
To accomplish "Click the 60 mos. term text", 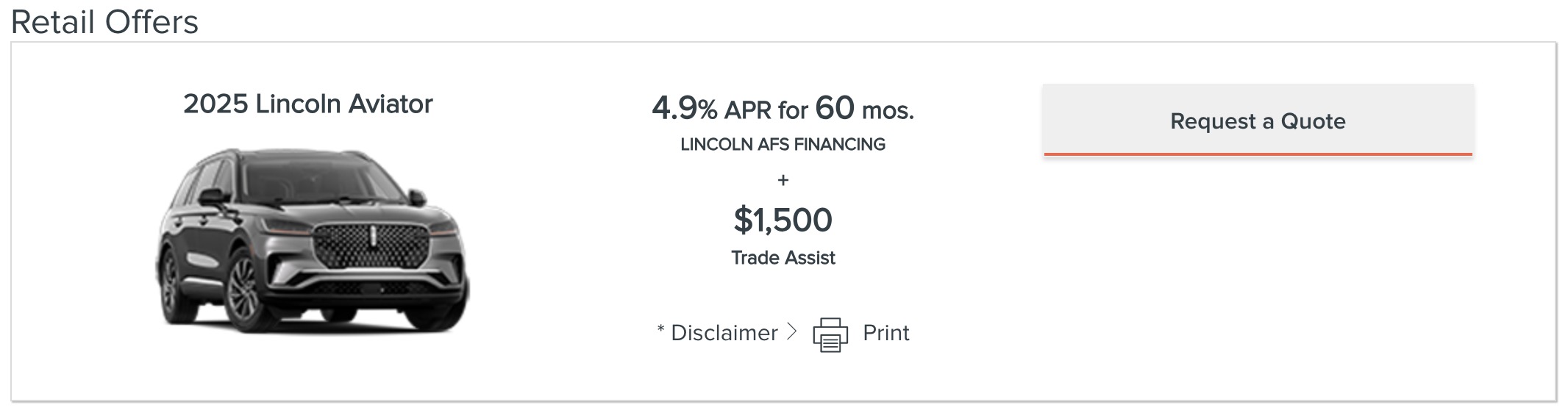I will [x=864, y=109].
